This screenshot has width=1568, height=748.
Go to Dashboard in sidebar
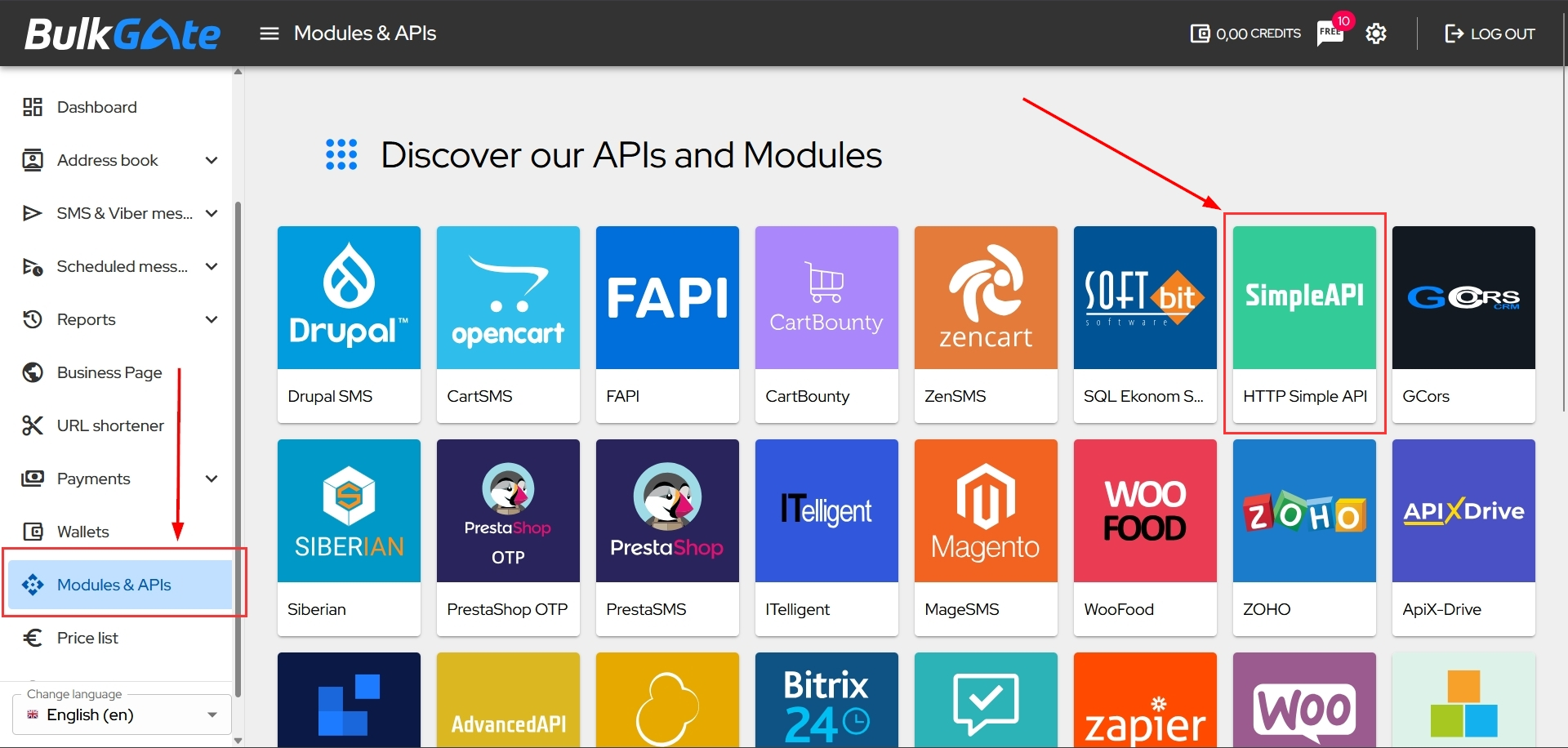pos(96,107)
